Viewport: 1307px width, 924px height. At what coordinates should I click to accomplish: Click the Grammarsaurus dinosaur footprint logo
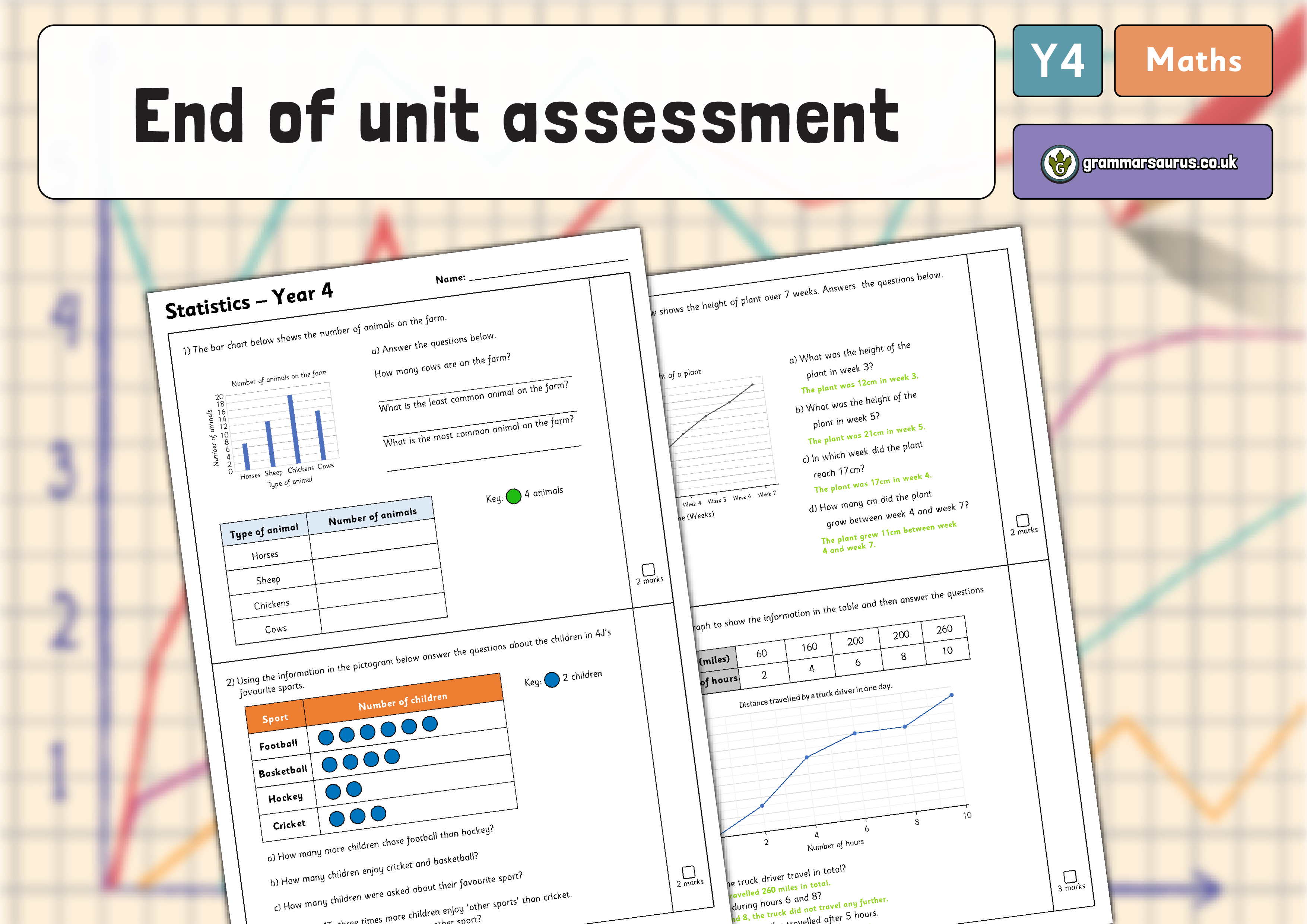click(1059, 164)
